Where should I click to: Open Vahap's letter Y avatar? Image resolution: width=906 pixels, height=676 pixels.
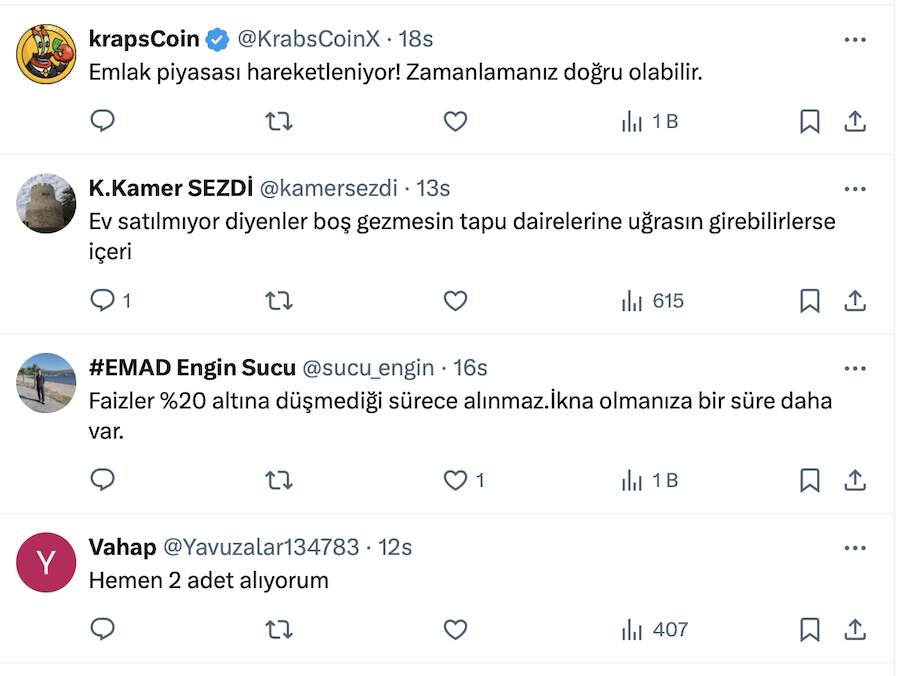click(47, 563)
